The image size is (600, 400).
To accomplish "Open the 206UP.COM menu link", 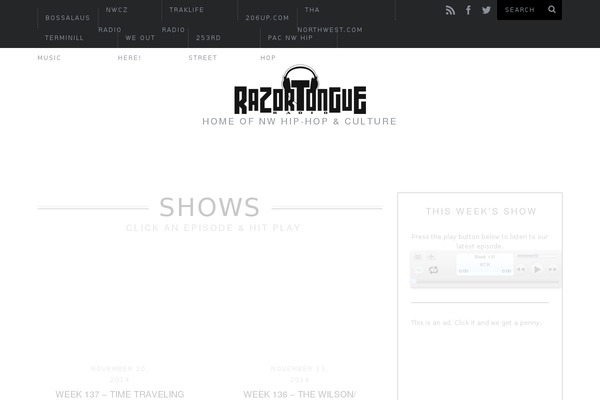I will click(x=267, y=18).
